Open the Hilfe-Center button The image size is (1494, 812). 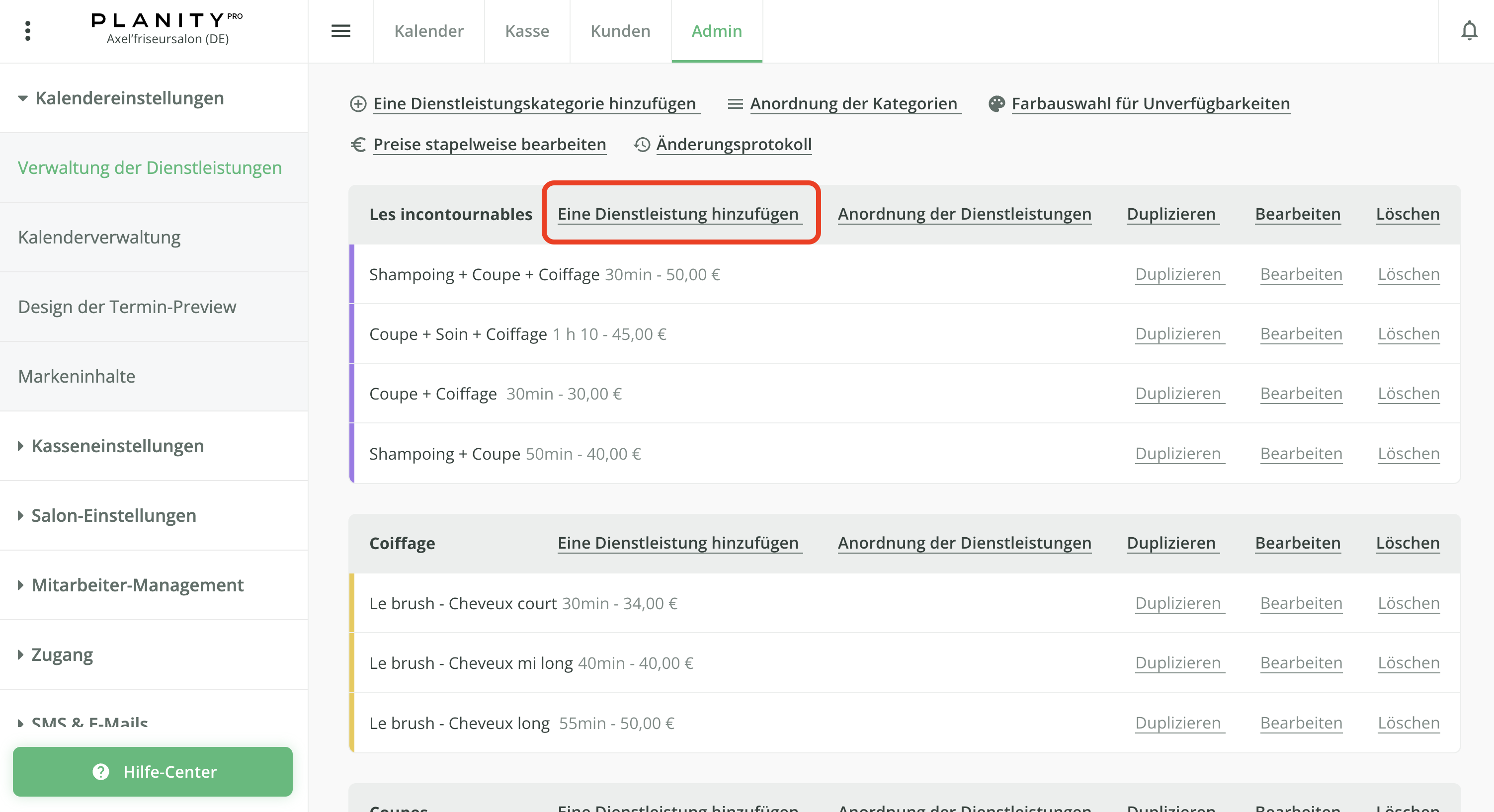point(153,771)
